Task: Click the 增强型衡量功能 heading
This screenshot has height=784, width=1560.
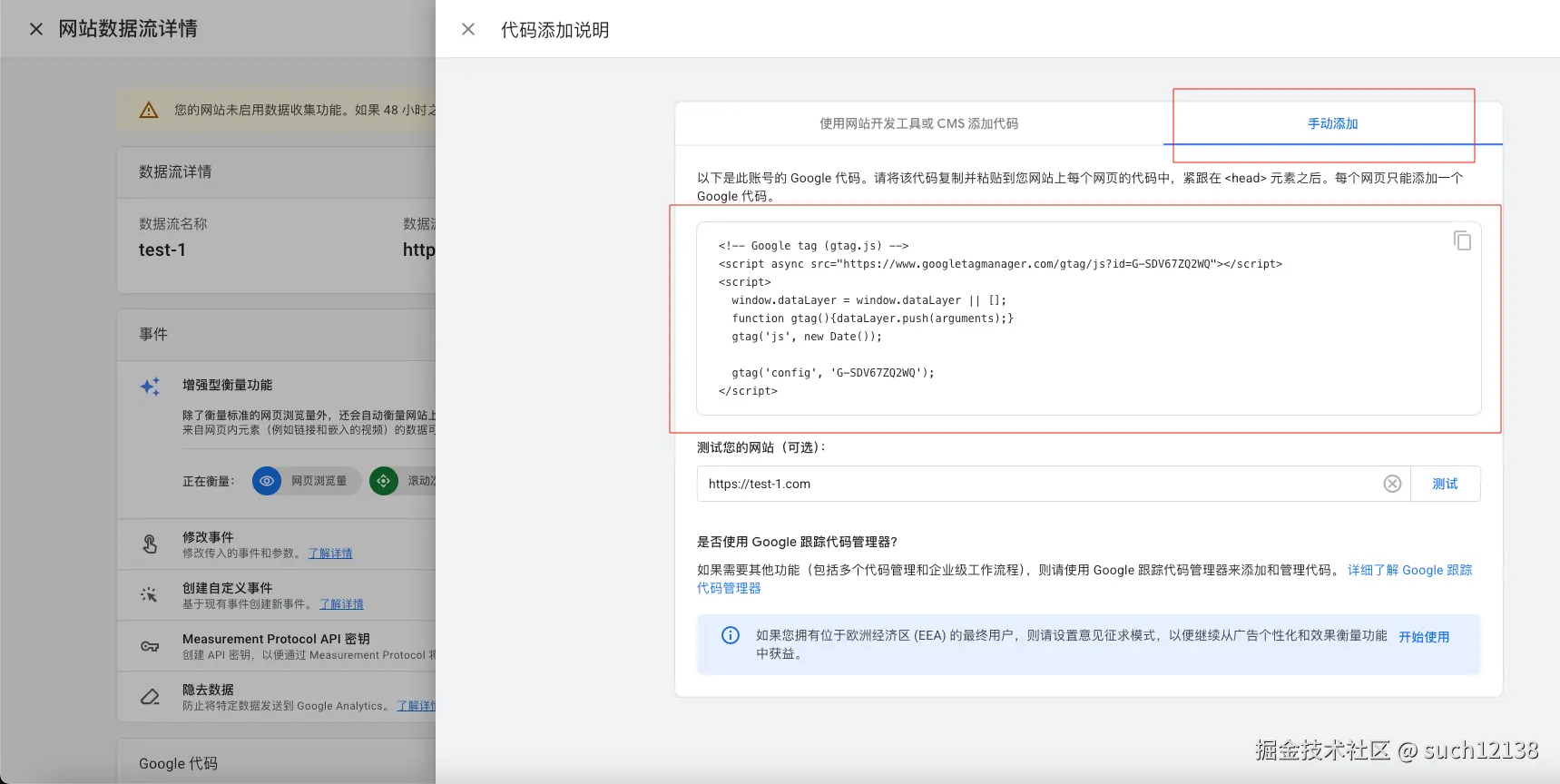Action: pyautogui.click(x=227, y=385)
